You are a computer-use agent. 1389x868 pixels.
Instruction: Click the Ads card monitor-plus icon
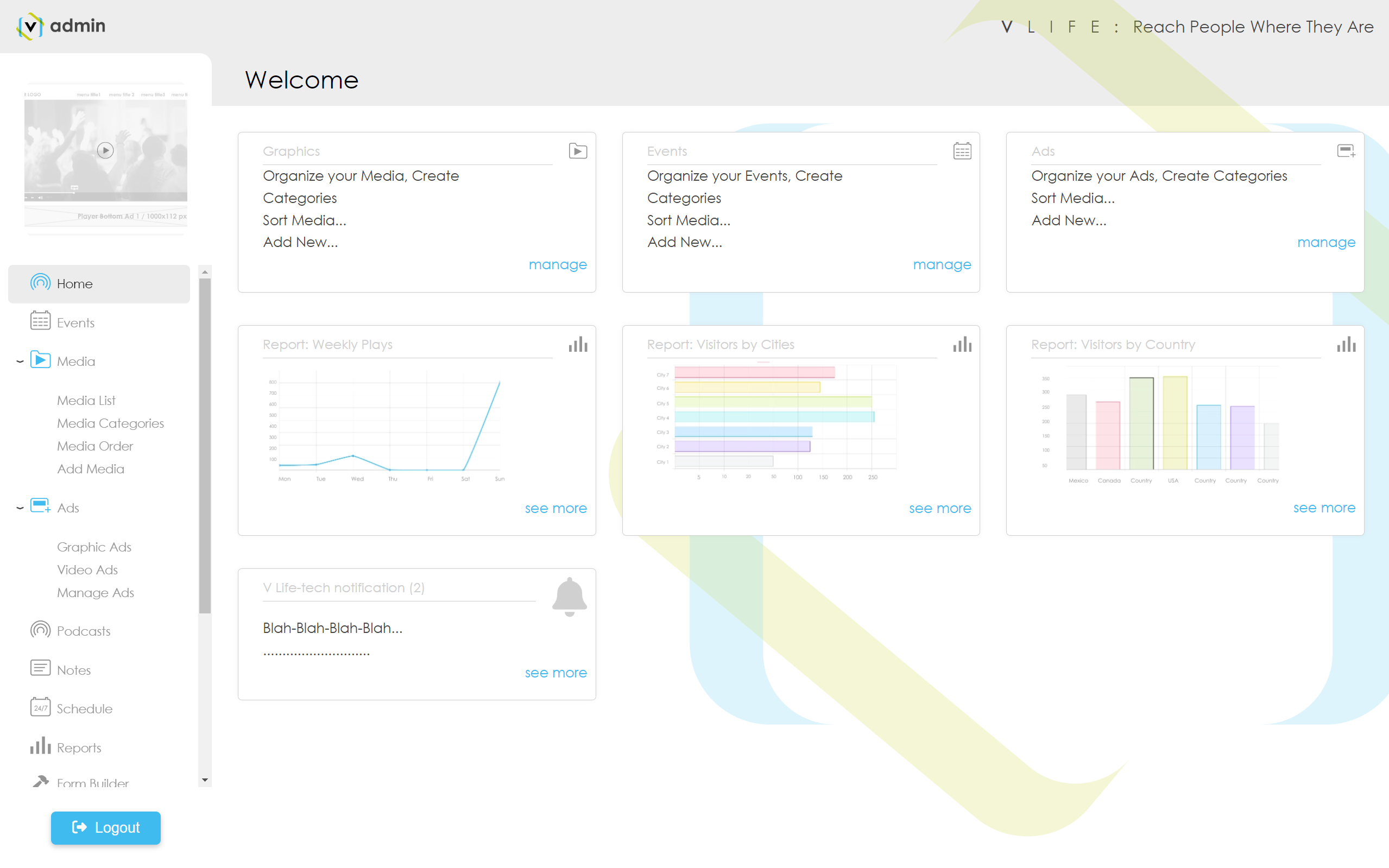pos(1346,151)
